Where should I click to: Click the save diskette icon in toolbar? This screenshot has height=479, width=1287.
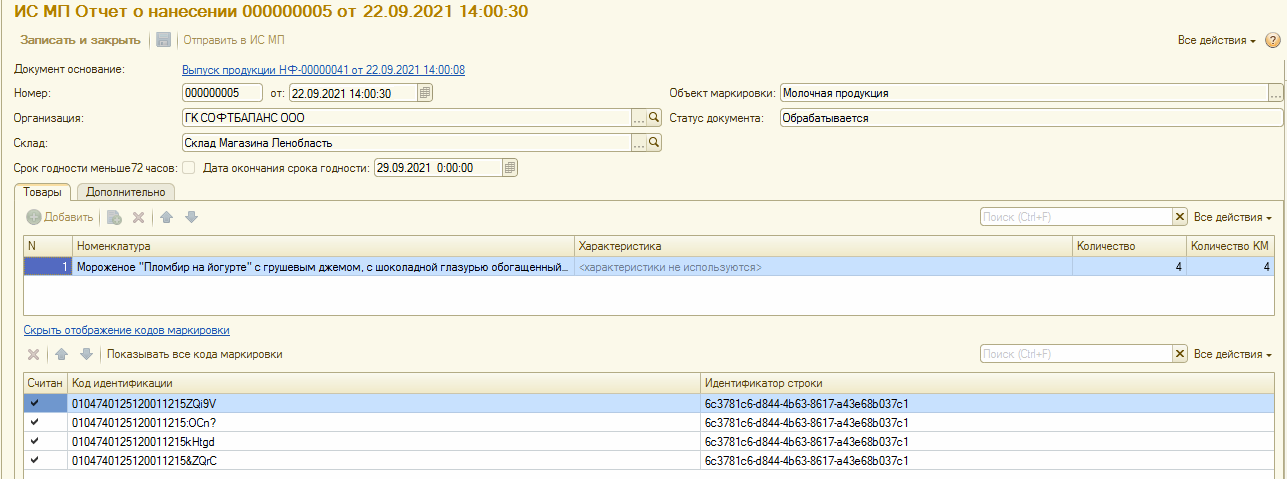tap(164, 40)
